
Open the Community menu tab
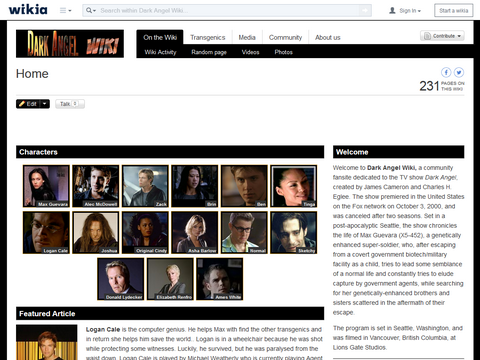point(285,37)
